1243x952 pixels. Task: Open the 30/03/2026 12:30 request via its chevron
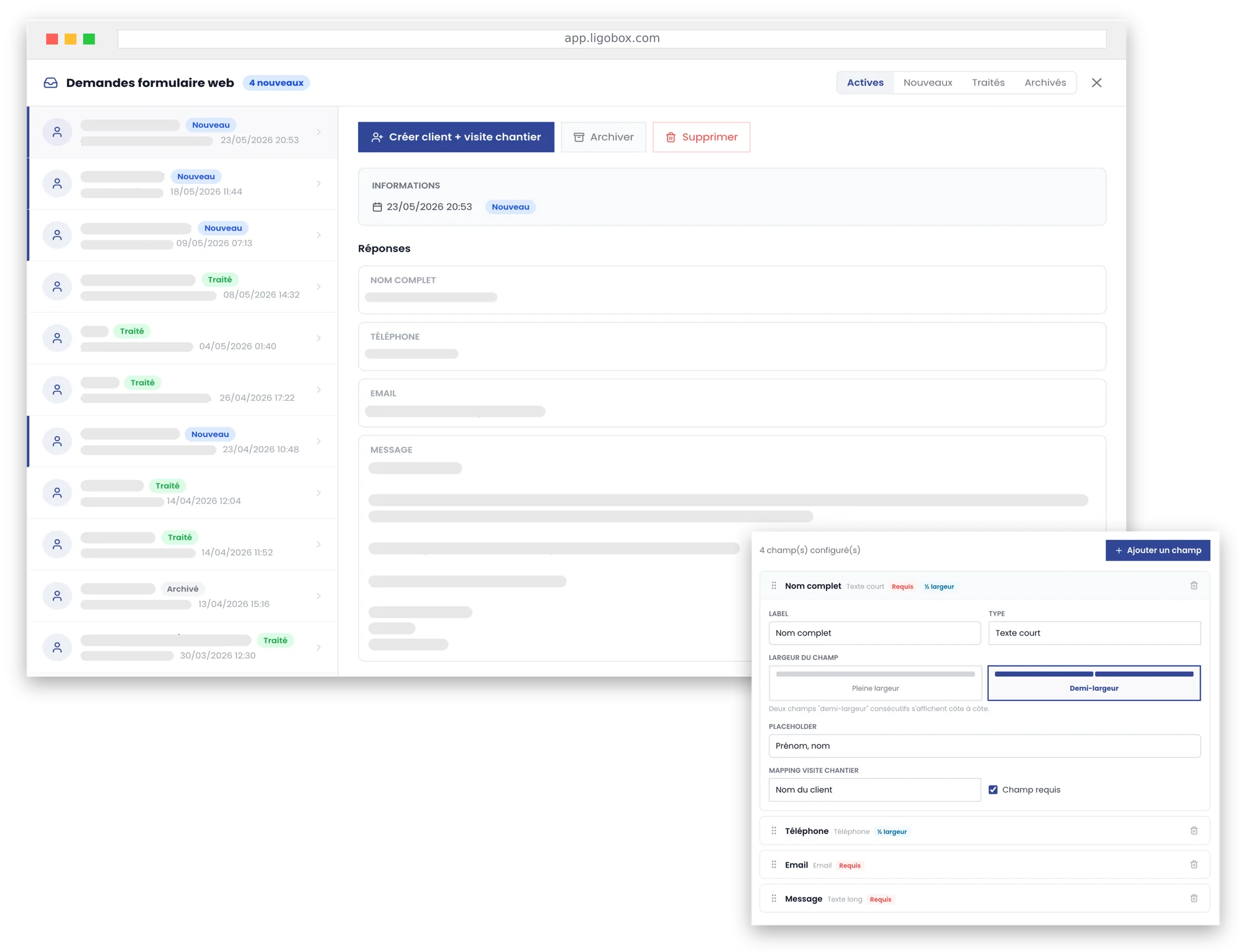319,648
